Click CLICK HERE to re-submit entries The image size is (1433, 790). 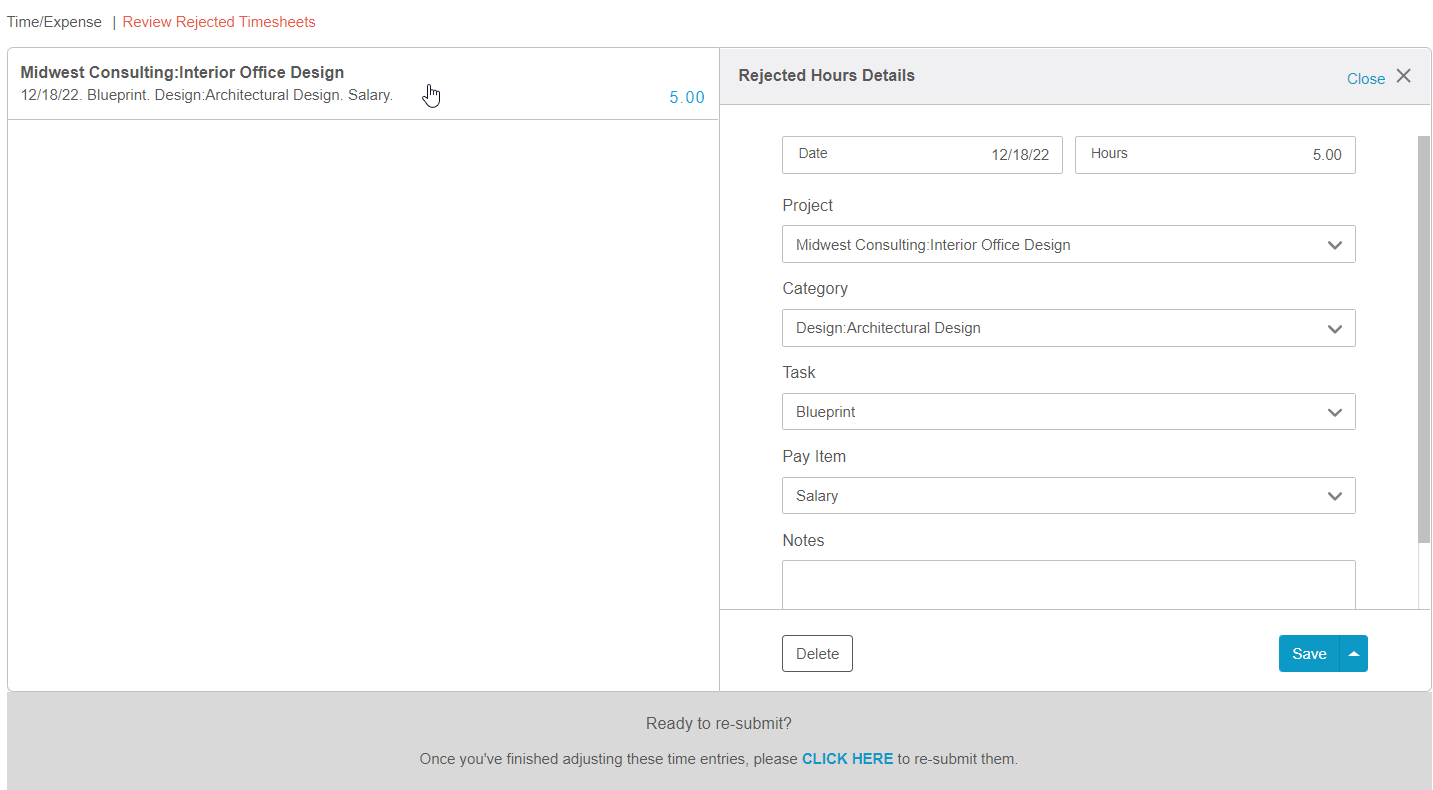pos(847,759)
